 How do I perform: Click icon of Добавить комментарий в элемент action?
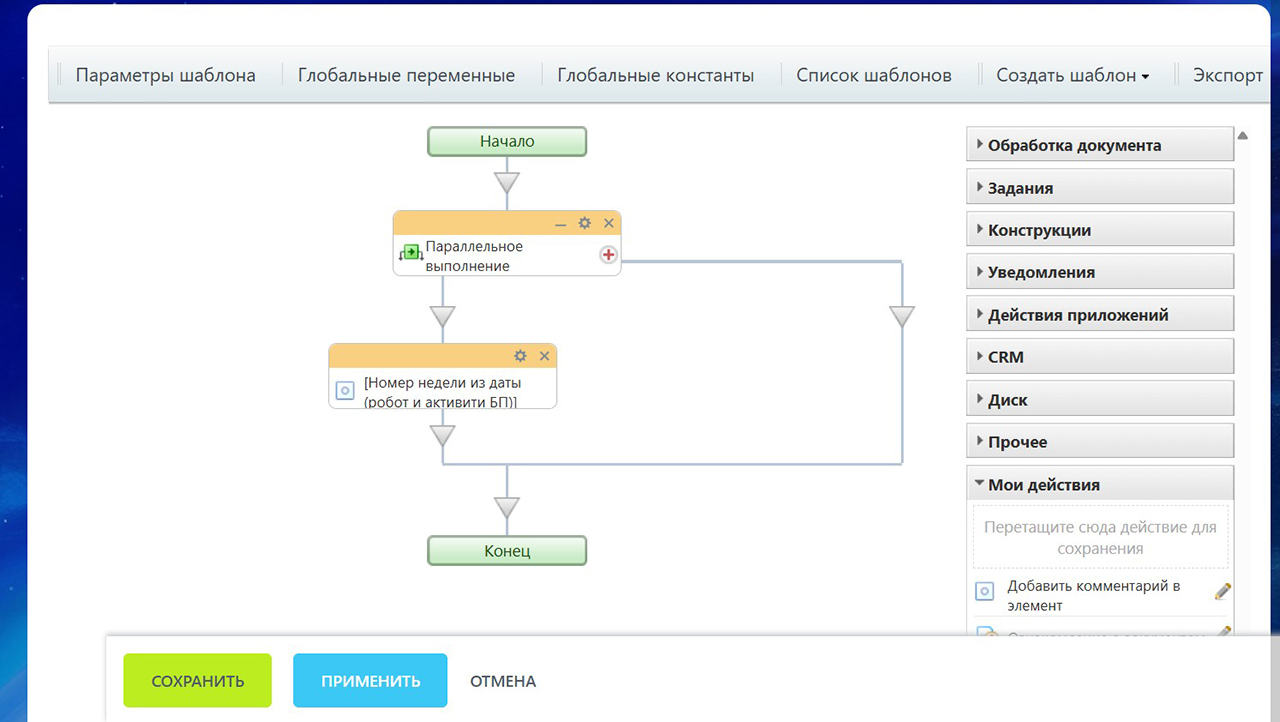tap(985, 592)
